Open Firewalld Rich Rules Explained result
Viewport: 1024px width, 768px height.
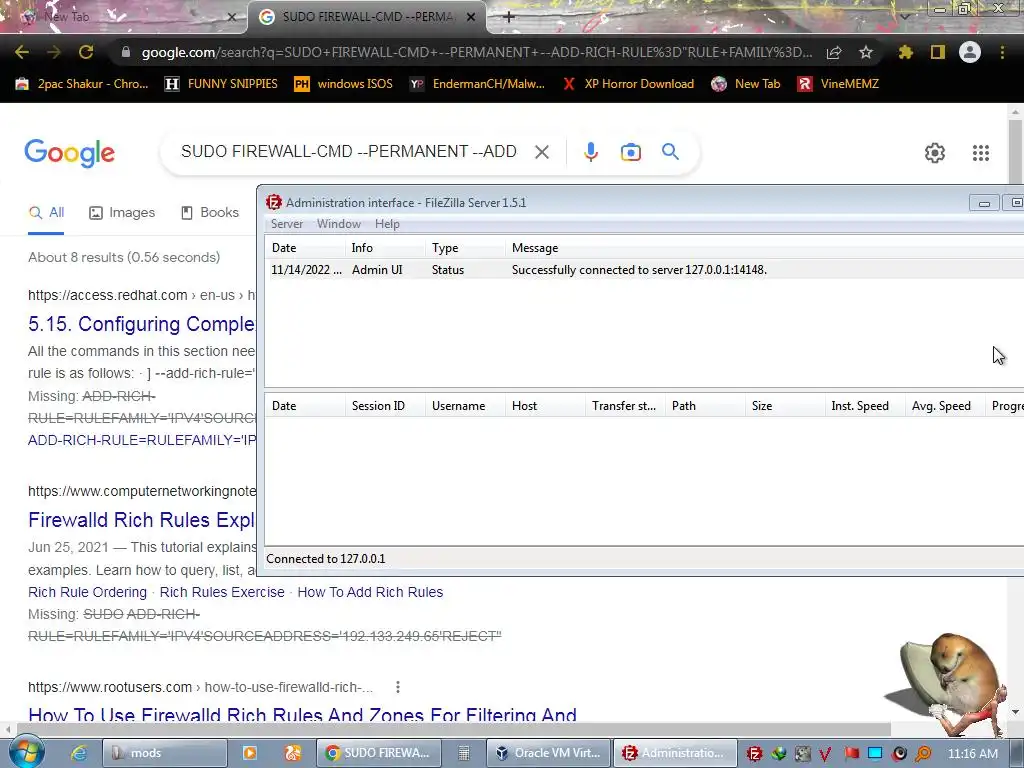click(141, 520)
